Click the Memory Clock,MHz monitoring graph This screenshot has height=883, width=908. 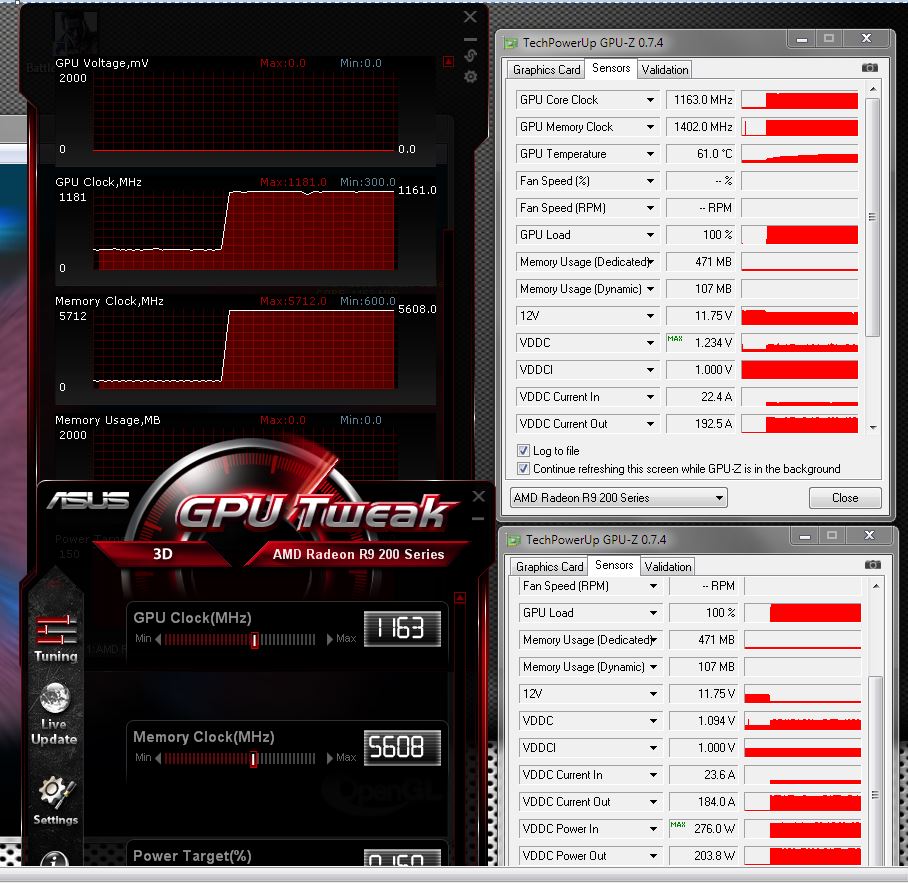(x=244, y=349)
